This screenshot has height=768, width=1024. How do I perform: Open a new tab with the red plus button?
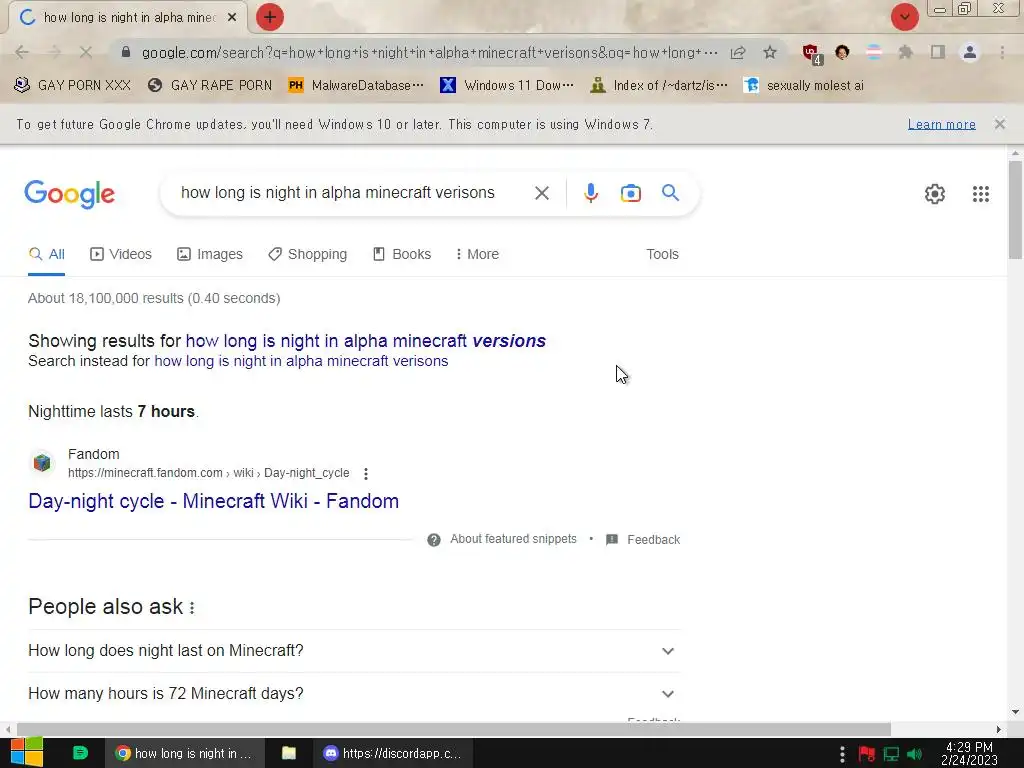(270, 17)
